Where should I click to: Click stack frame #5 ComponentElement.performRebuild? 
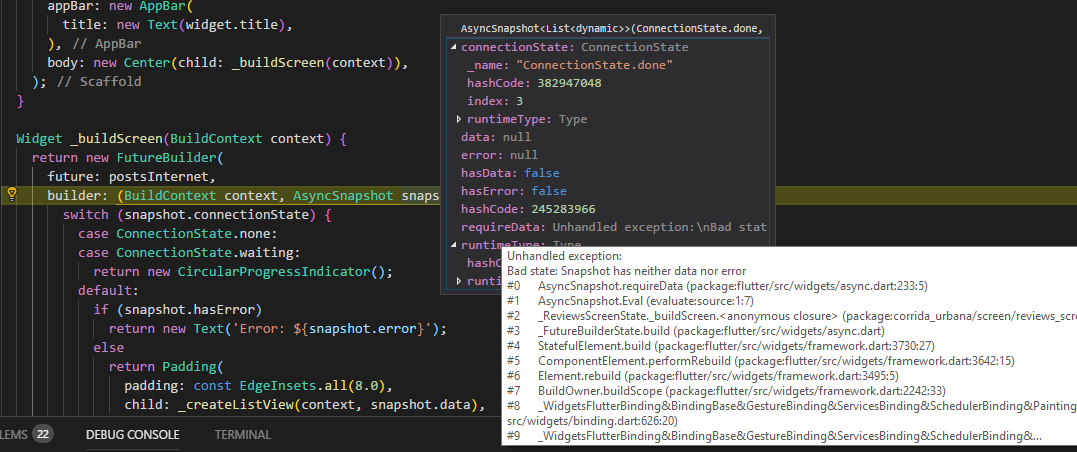(x=760, y=361)
